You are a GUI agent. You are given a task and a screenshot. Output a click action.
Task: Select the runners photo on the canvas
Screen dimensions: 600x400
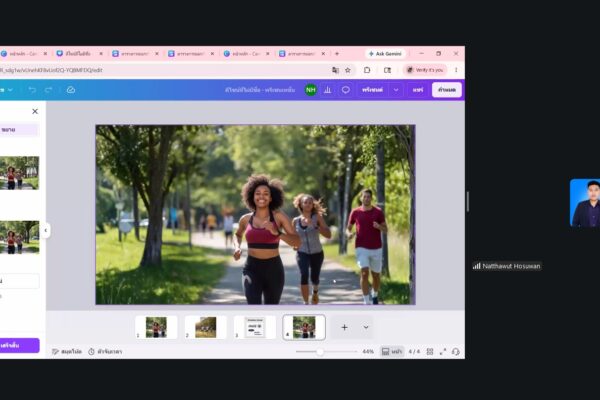pos(255,215)
